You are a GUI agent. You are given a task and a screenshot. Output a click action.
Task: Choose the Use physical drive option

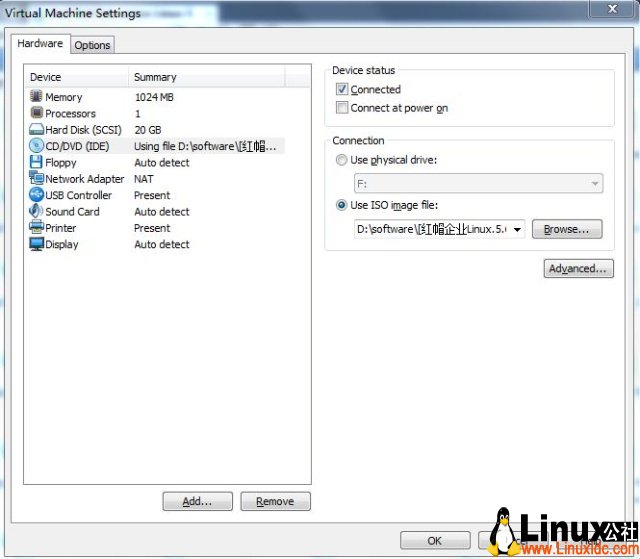tap(342, 160)
